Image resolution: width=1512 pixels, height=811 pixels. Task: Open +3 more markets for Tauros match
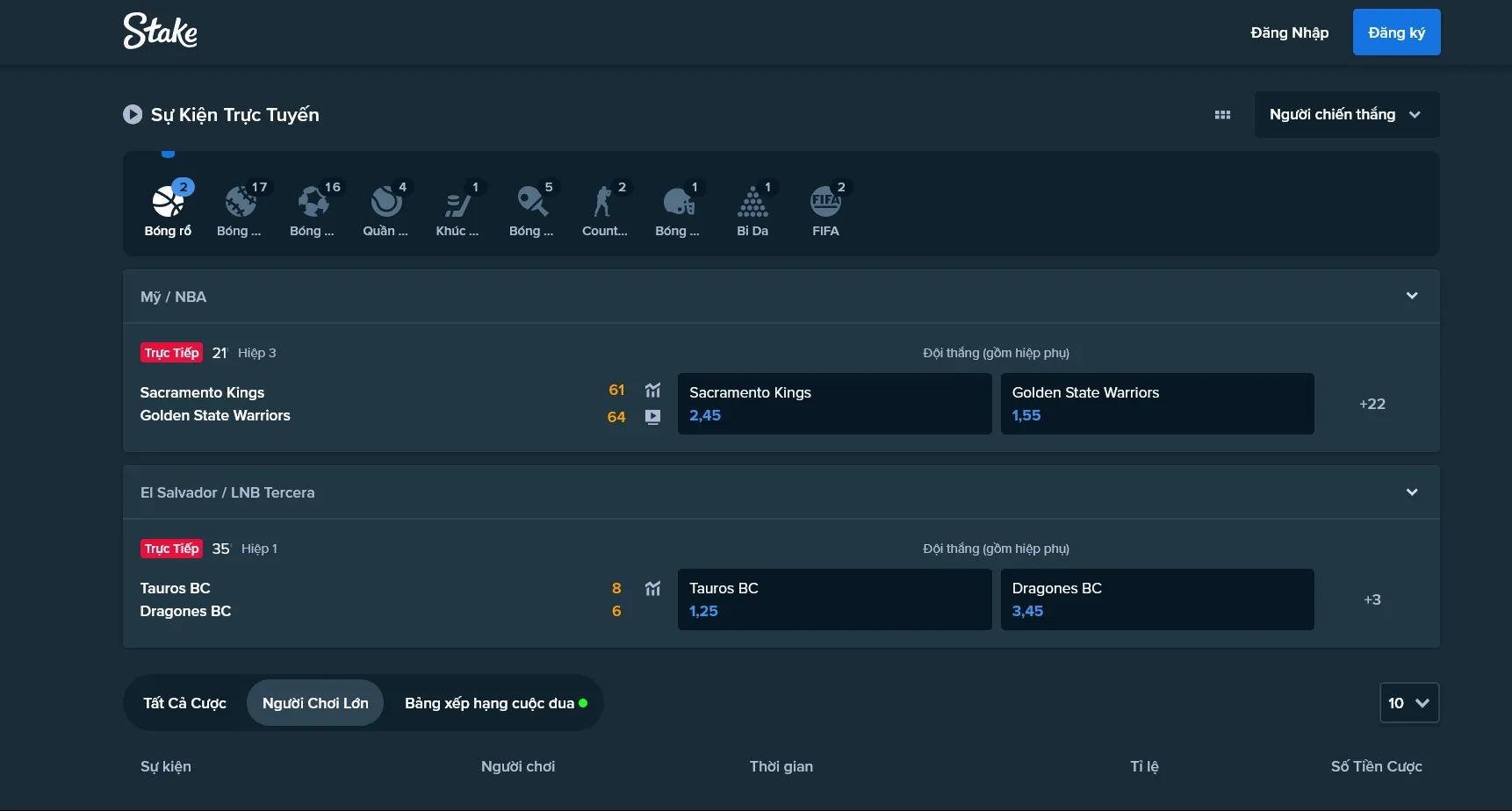point(1372,599)
